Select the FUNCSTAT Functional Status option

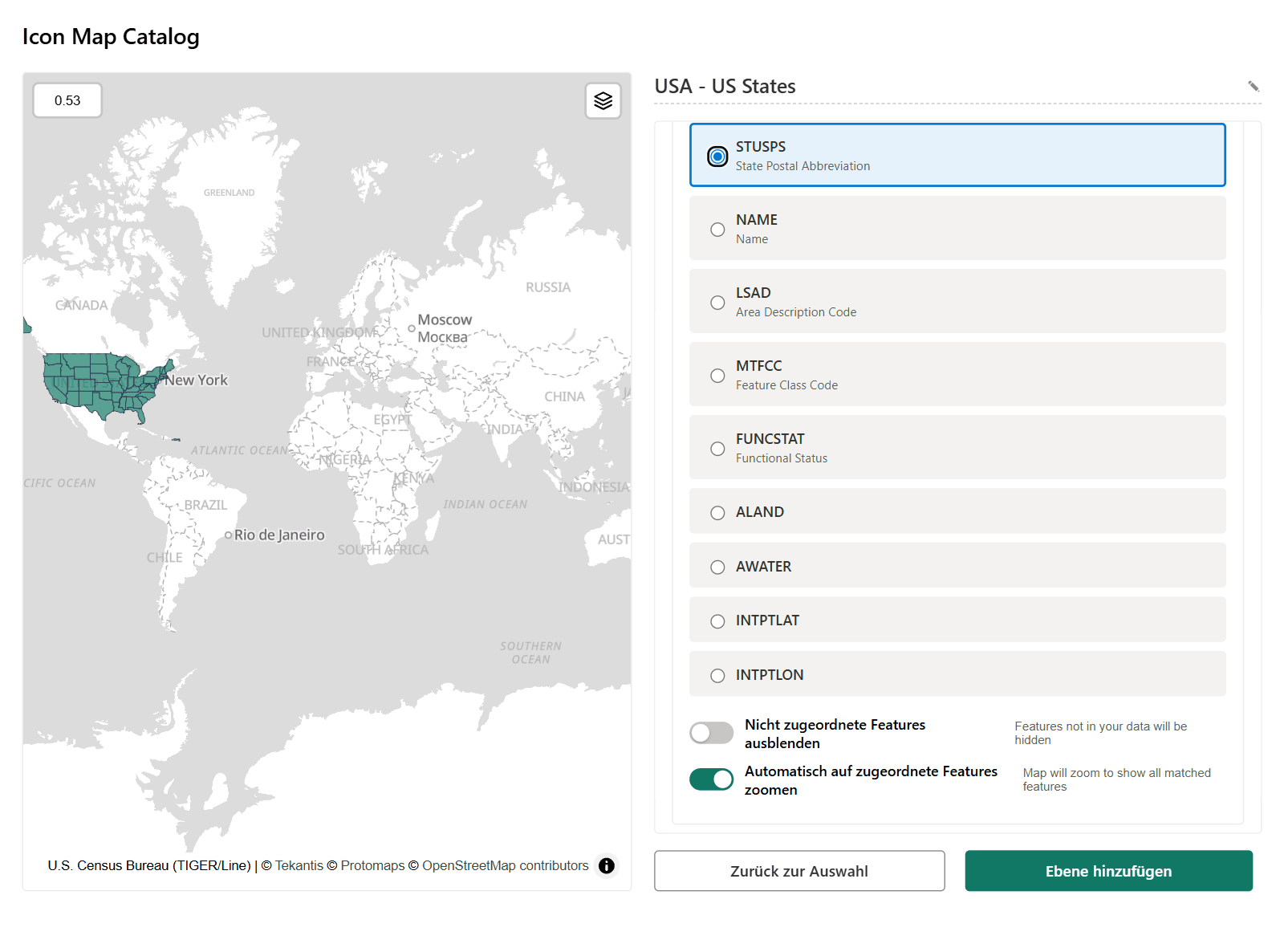point(957,447)
